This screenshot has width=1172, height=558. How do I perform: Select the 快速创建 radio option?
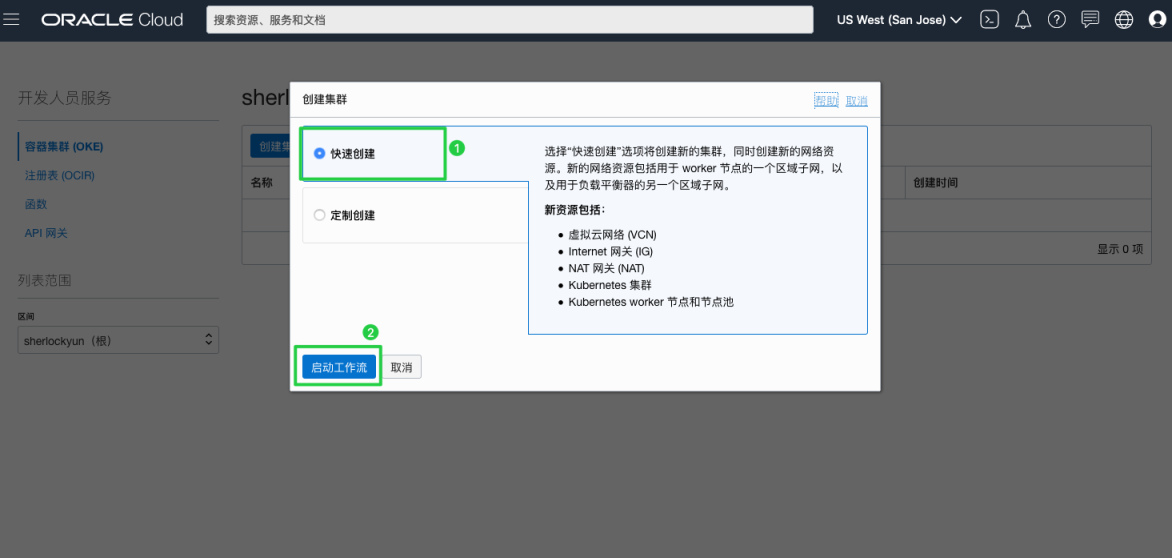pos(320,154)
